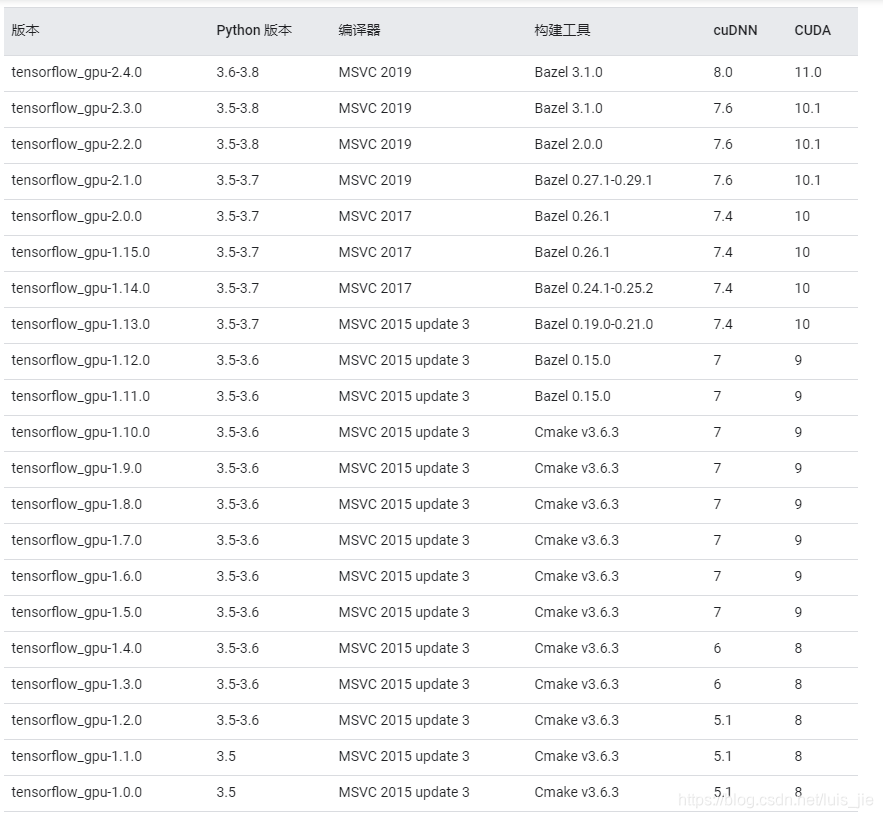Click the 构建工具 column header
The height and width of the screenshot is (818, 883).
[x=562, y=30]
